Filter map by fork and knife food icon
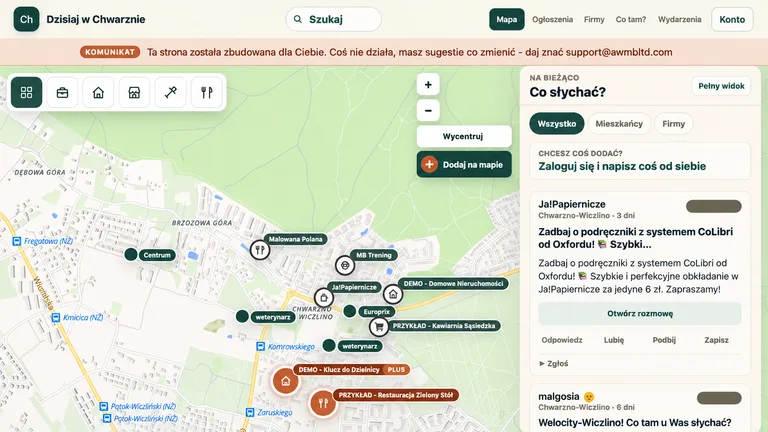The width and height of the screenshot is (768, 432). tap(207, 92)
